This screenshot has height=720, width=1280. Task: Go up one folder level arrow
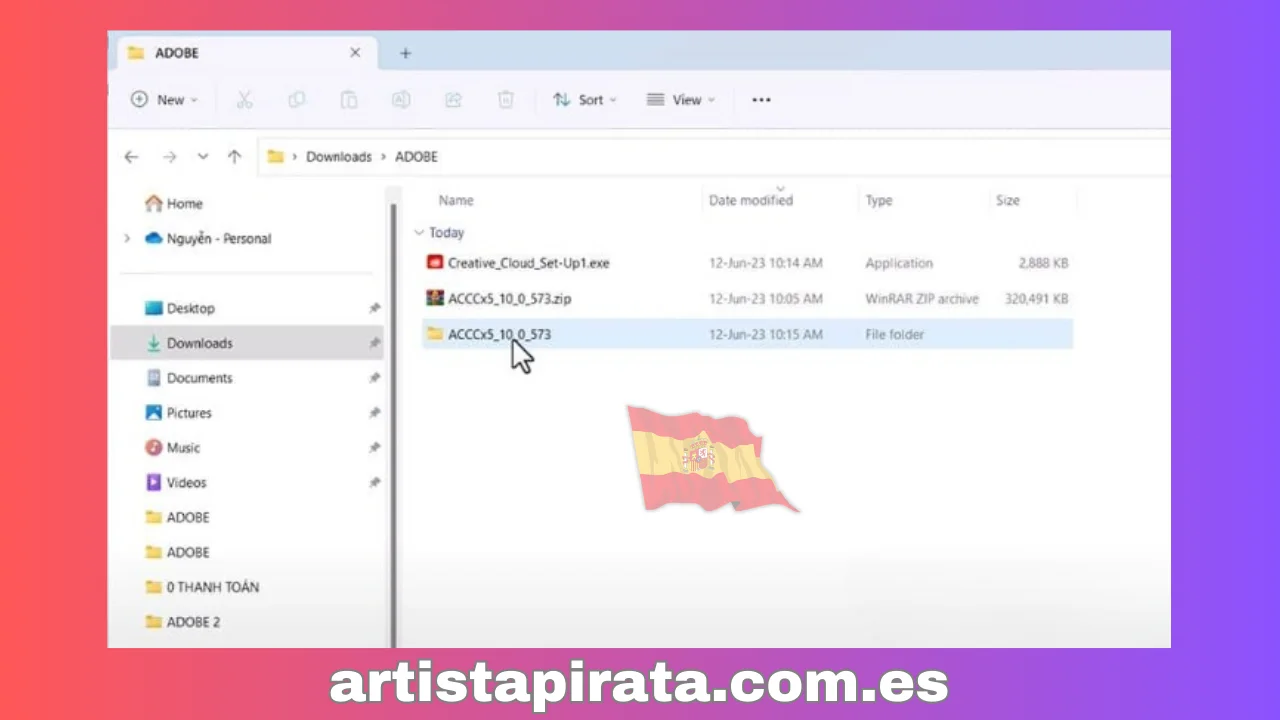click(x=234, y=157)
